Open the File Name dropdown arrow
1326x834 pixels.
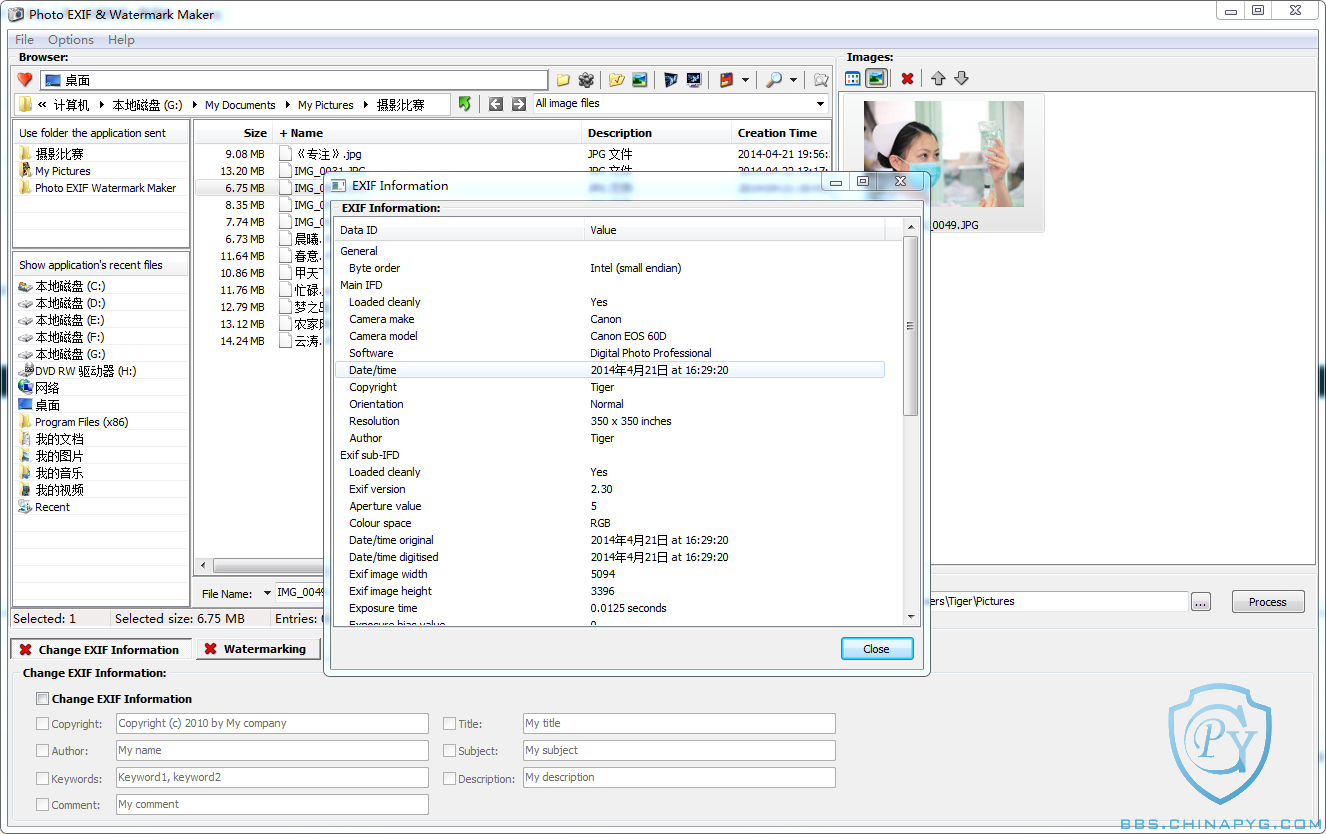[x=267, y=593]
